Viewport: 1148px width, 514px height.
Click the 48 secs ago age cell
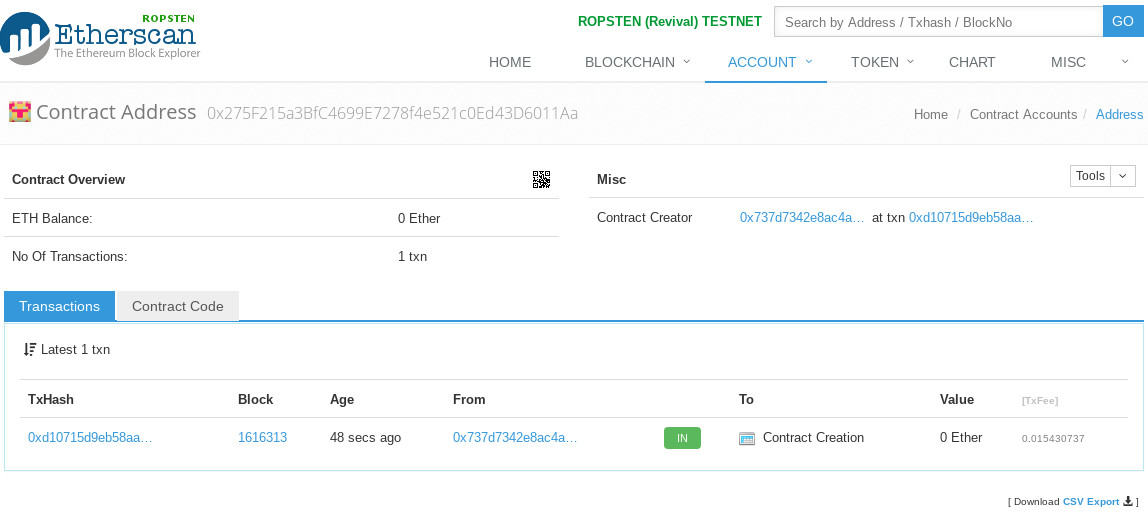365,438
